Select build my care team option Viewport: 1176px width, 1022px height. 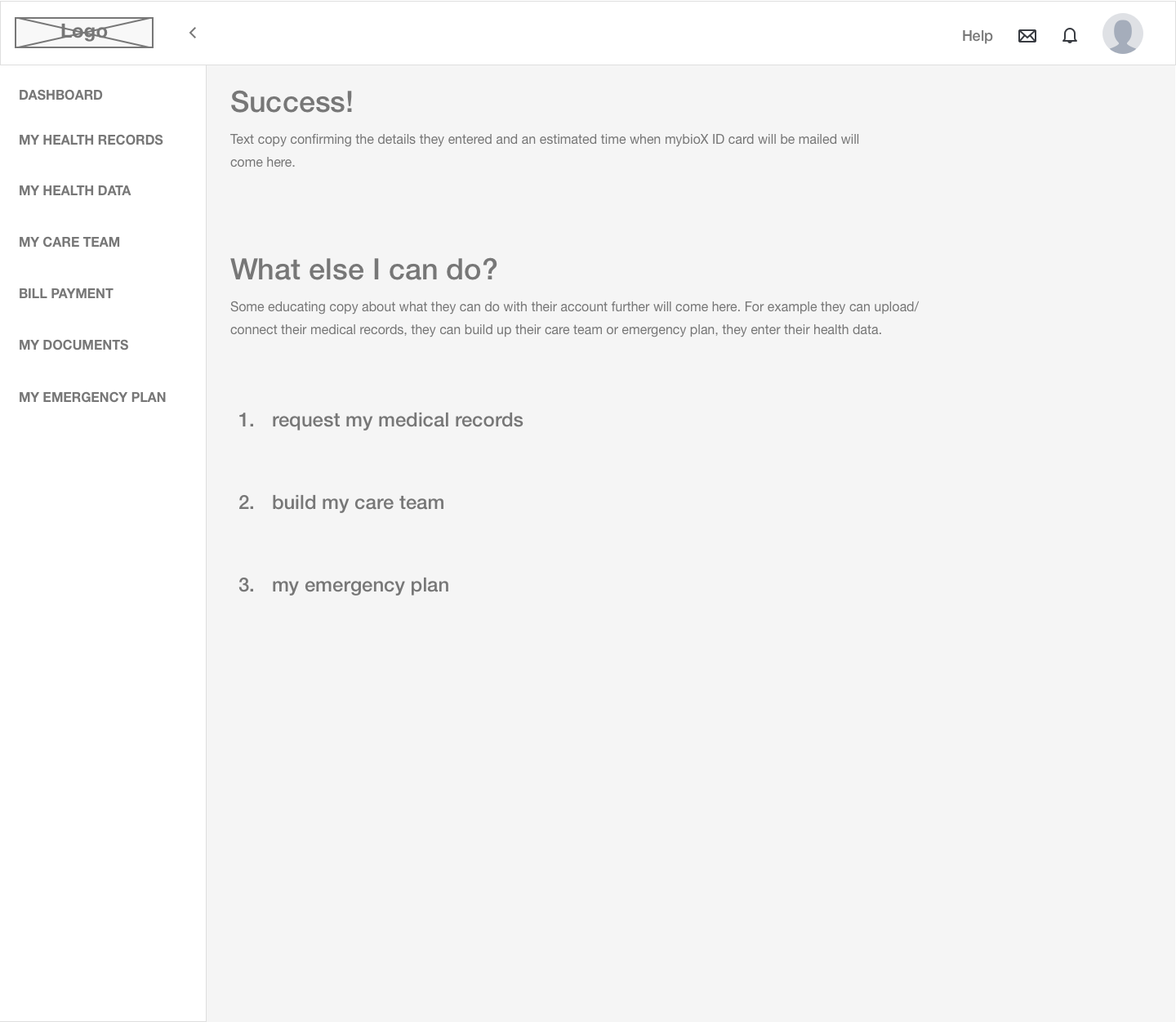[358, 502]
